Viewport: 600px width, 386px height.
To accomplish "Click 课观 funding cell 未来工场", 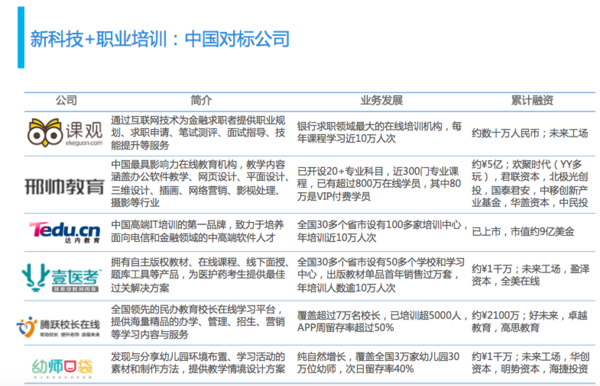I will pos(569,133).
